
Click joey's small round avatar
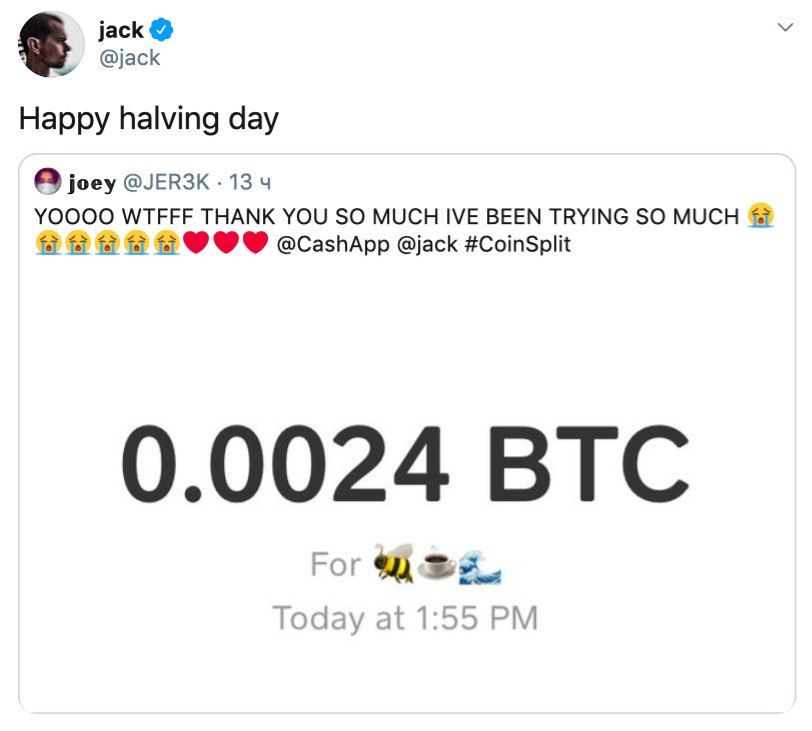tap(47, 182)
